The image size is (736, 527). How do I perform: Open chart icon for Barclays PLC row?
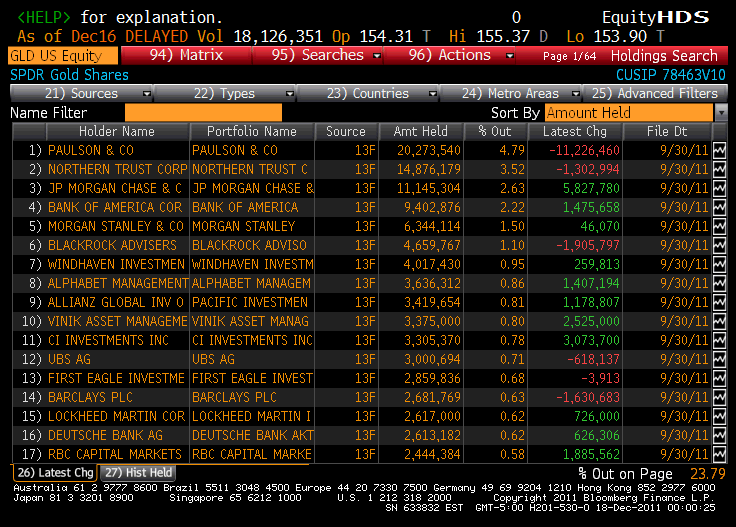tap(720, 397)
